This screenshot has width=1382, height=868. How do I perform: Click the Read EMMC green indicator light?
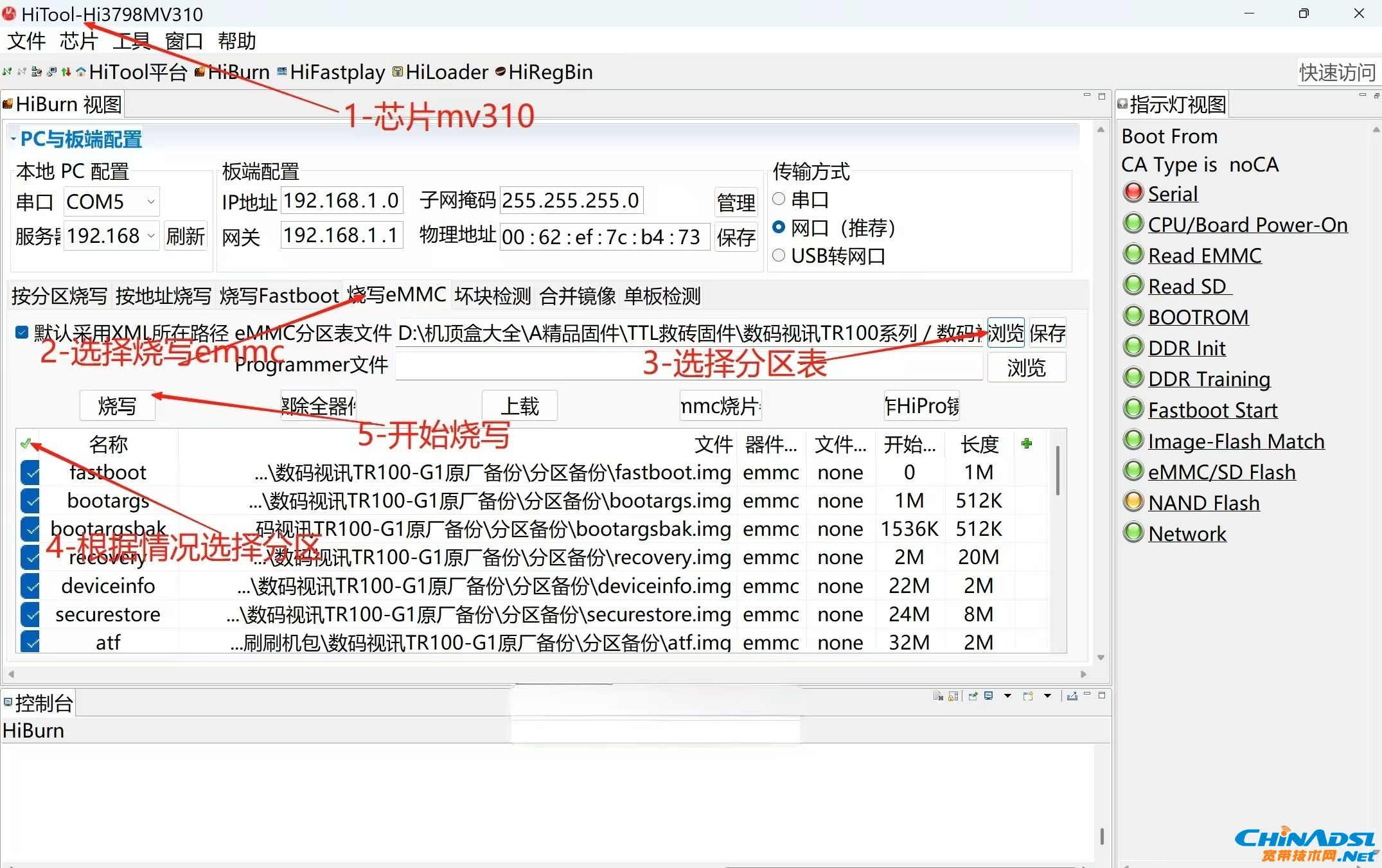click(1133, 254)
